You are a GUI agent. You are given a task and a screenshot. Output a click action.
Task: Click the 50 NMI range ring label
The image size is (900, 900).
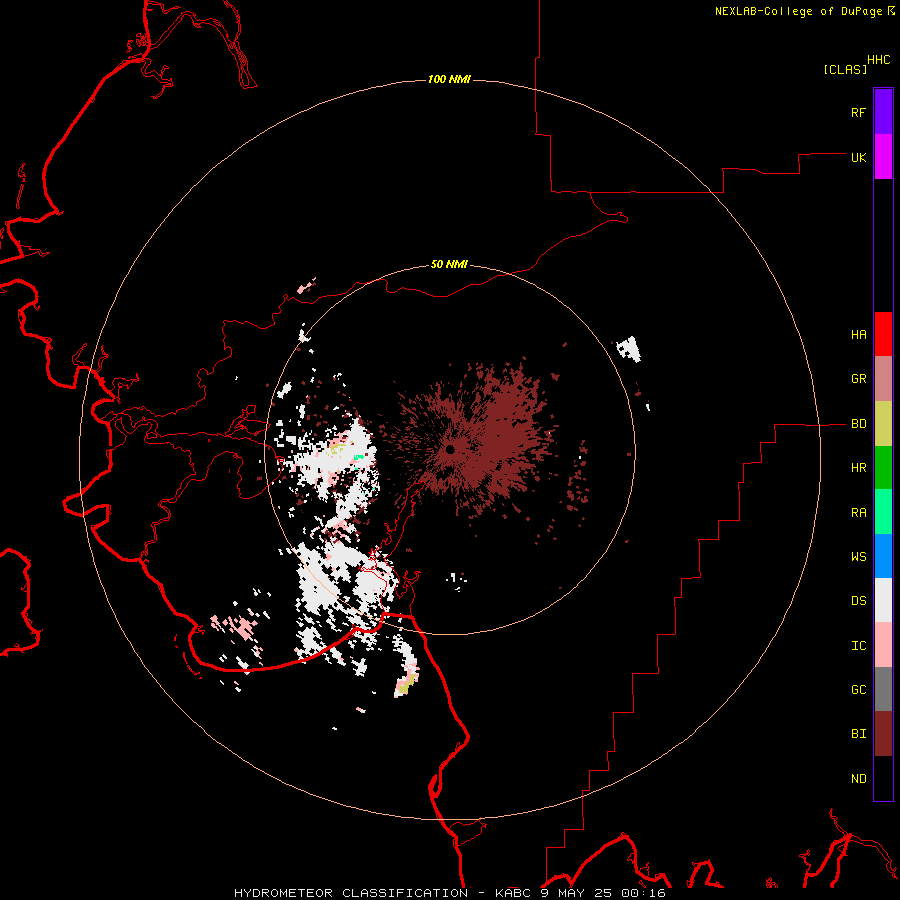pyautogui.click(x=449, y=264)
